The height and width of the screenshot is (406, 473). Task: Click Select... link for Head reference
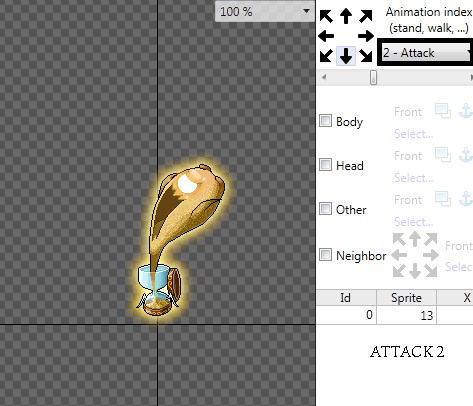click(414, 178)
